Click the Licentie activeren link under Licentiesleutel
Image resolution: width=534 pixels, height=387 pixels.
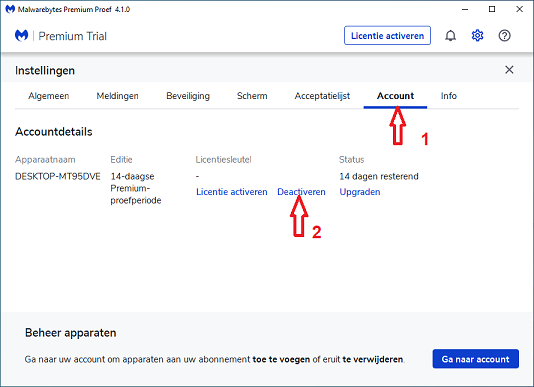(232, 192)
